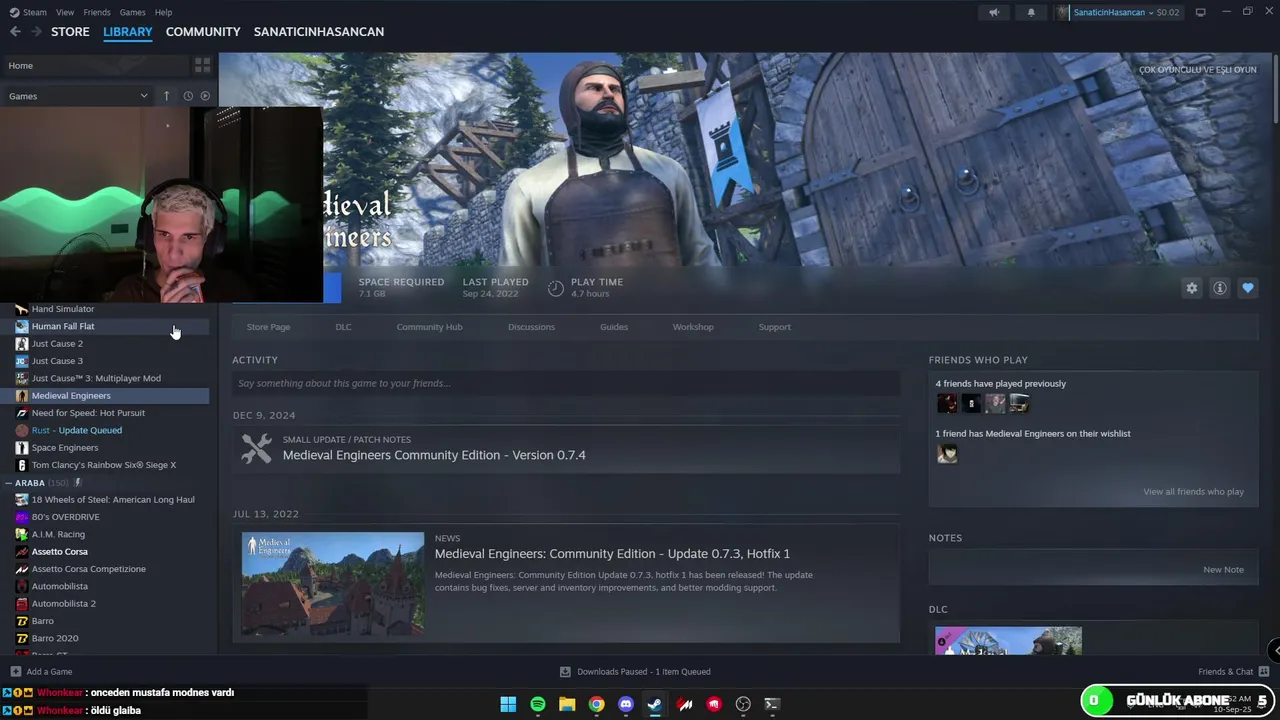The image size is (1280, 720).
Task: Create a New Note
Action: [1223, 570]
